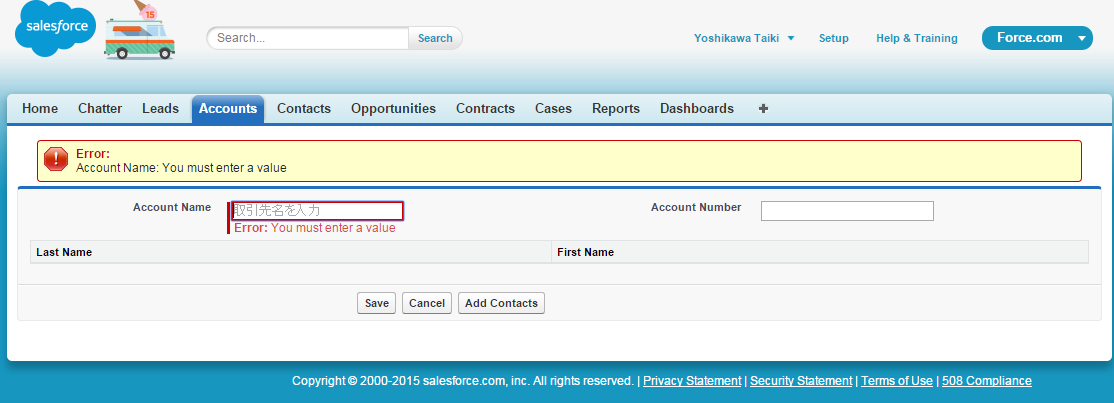This screenshot has height=403, width=1114.
Task: Open the Contacts tab
Action: [304, 109]
